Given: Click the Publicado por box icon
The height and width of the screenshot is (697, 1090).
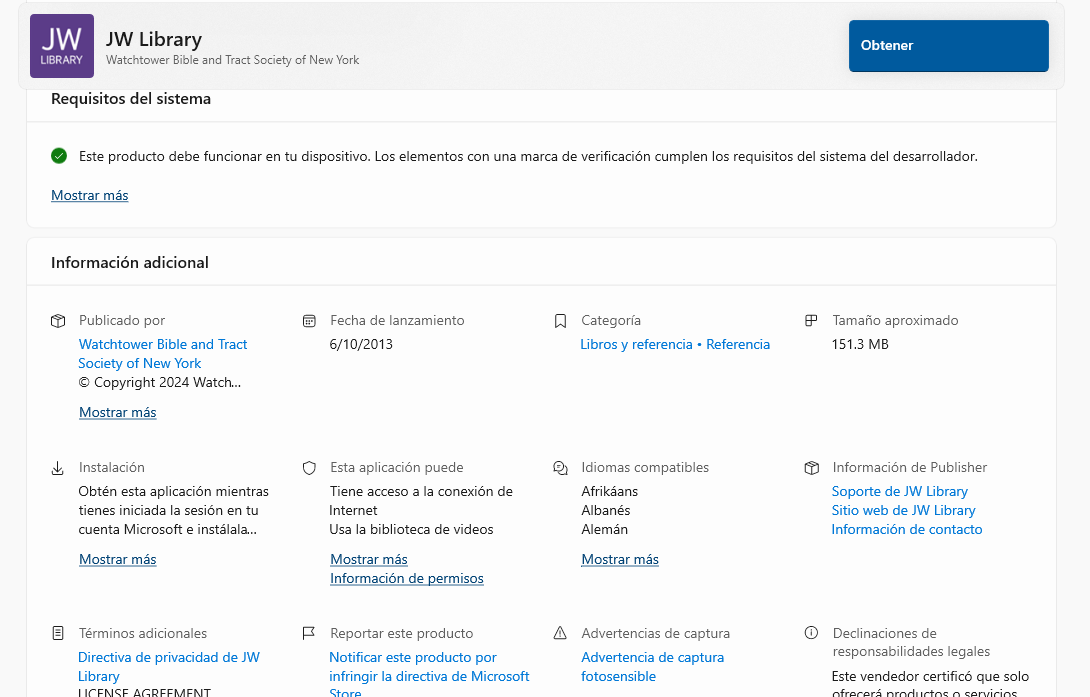Looking at the screenshot, I should [58, 320].
